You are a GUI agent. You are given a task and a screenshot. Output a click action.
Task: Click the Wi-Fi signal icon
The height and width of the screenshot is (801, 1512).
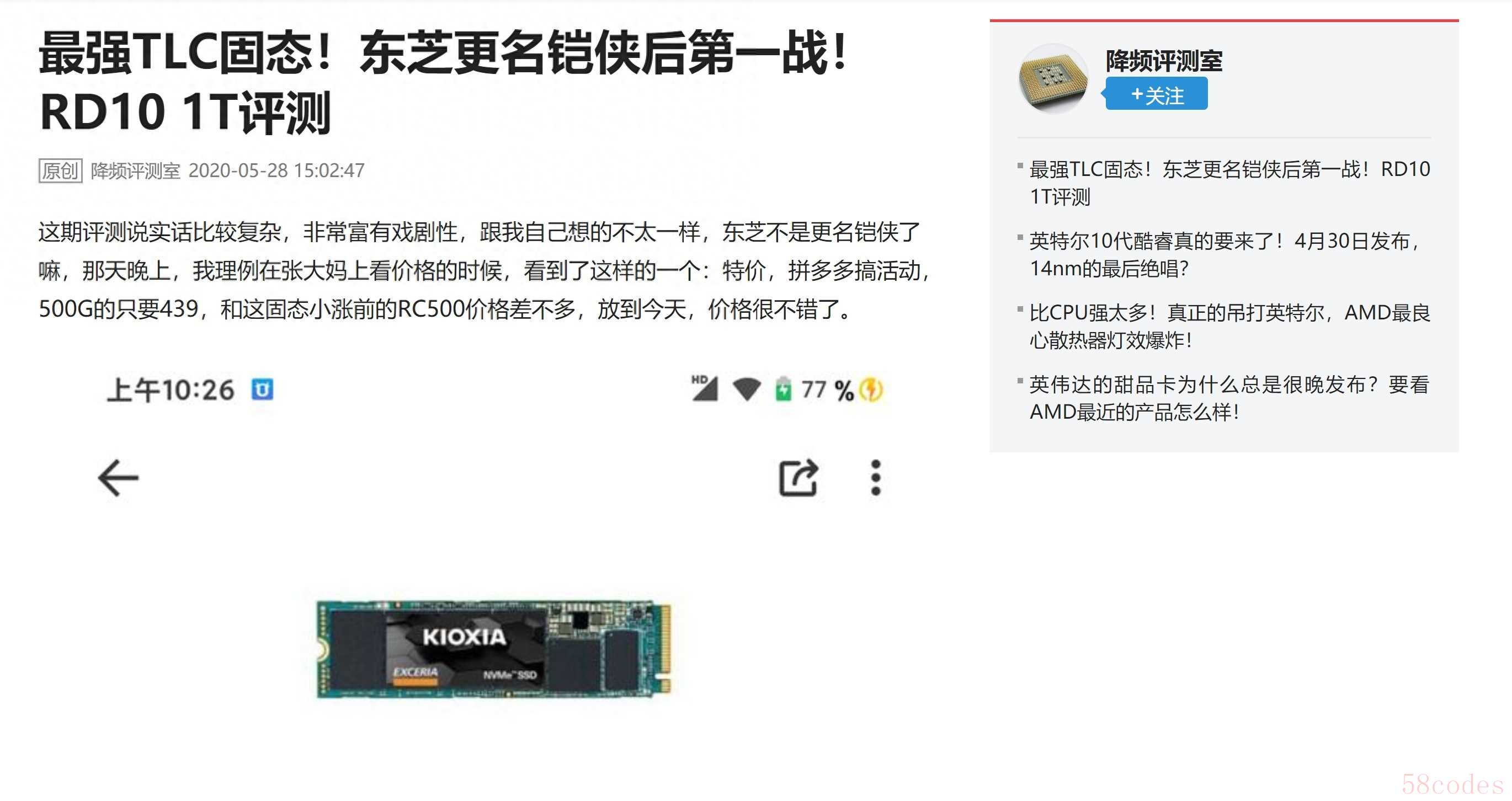(747, 389)
